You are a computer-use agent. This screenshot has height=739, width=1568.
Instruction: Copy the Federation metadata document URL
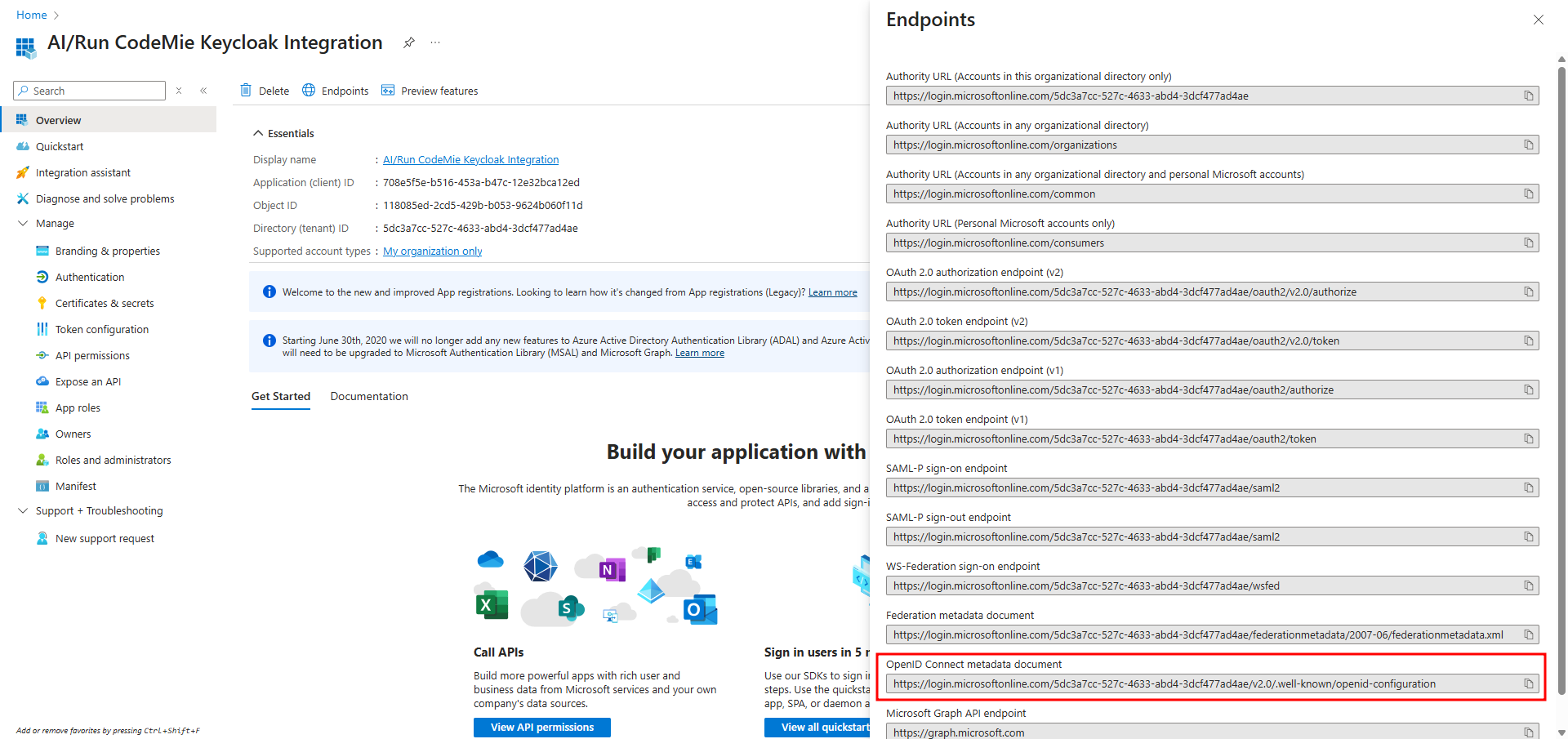click(1528, 635)
